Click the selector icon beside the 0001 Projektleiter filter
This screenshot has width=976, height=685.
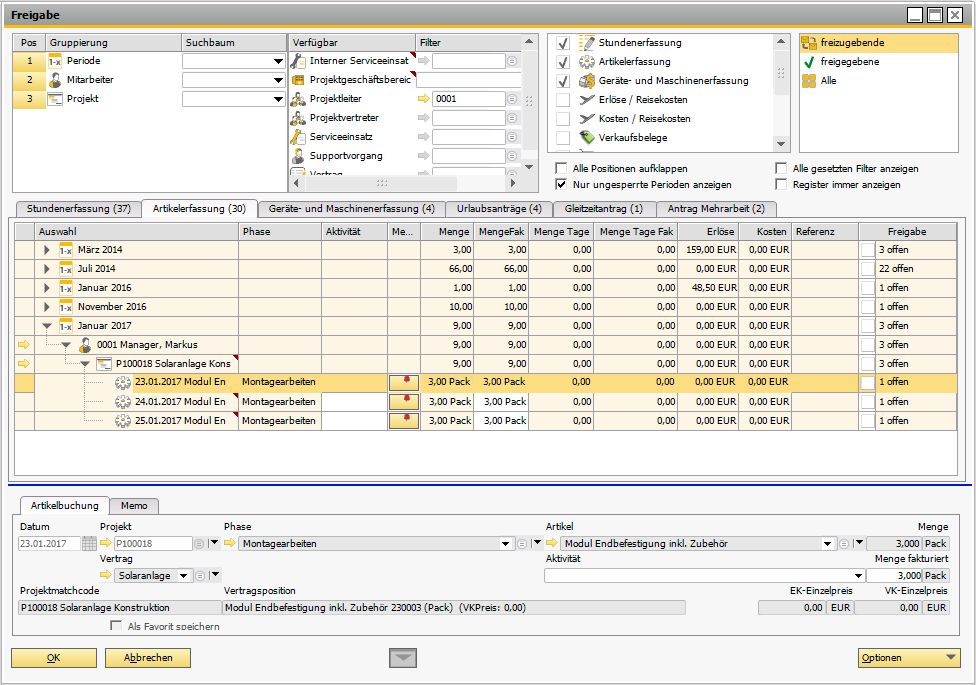click(513, 99)
